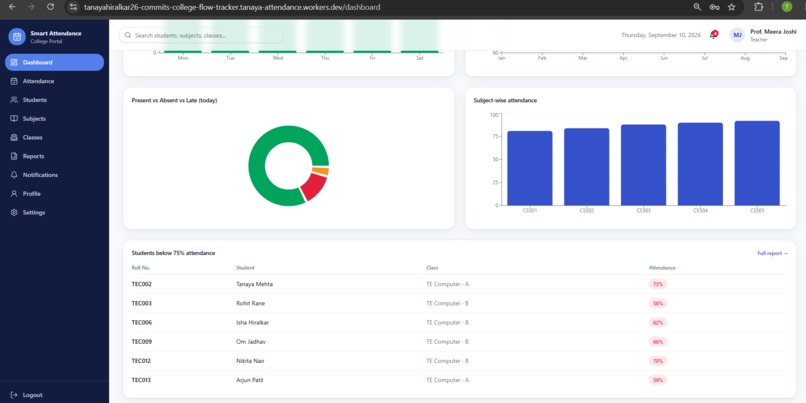The height and width of the screenshot is (403, 806).
Task: Bookmark the page with the star icon
Action: (731, 7)
